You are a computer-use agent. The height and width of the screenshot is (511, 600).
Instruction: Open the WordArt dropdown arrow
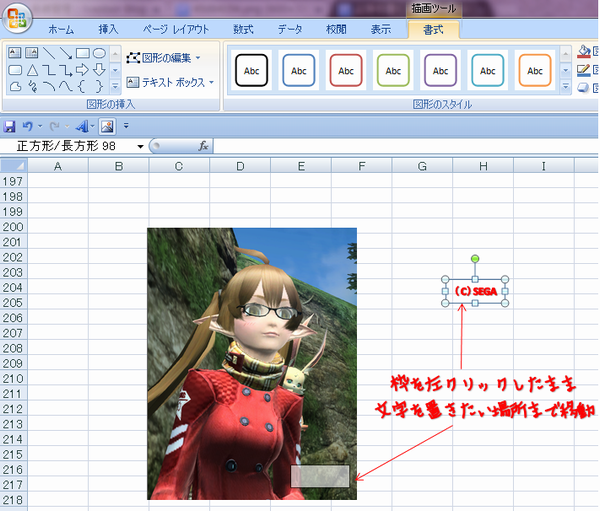click(x=93, y=126)
